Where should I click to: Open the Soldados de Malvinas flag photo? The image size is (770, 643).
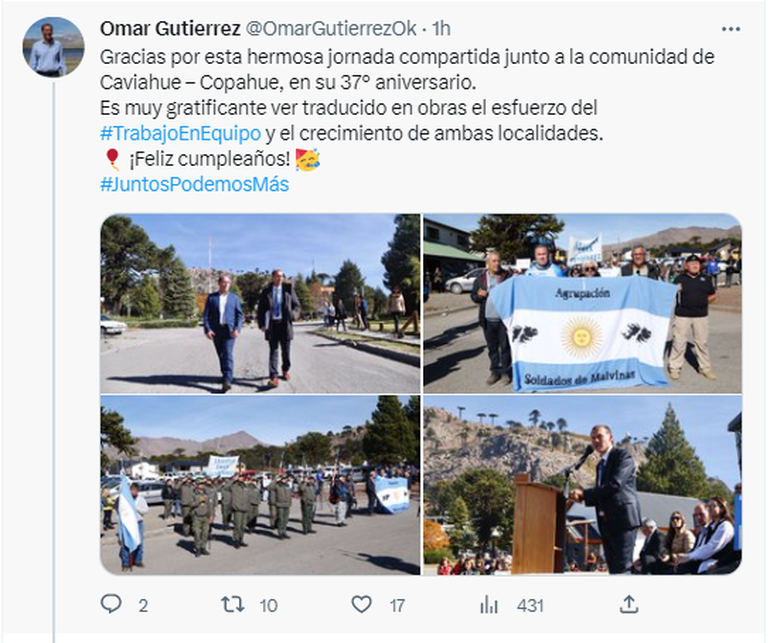pos(582,304)
